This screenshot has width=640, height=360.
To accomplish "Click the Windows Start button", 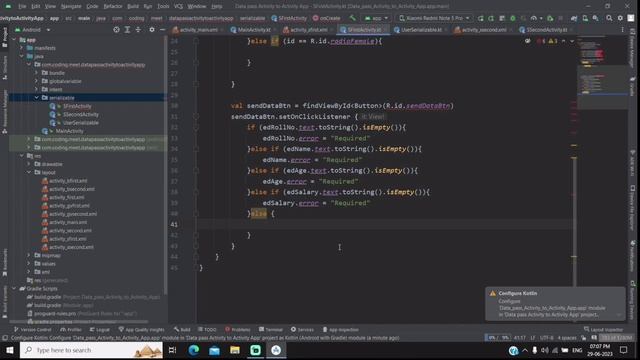I will [x=9, y=350].
